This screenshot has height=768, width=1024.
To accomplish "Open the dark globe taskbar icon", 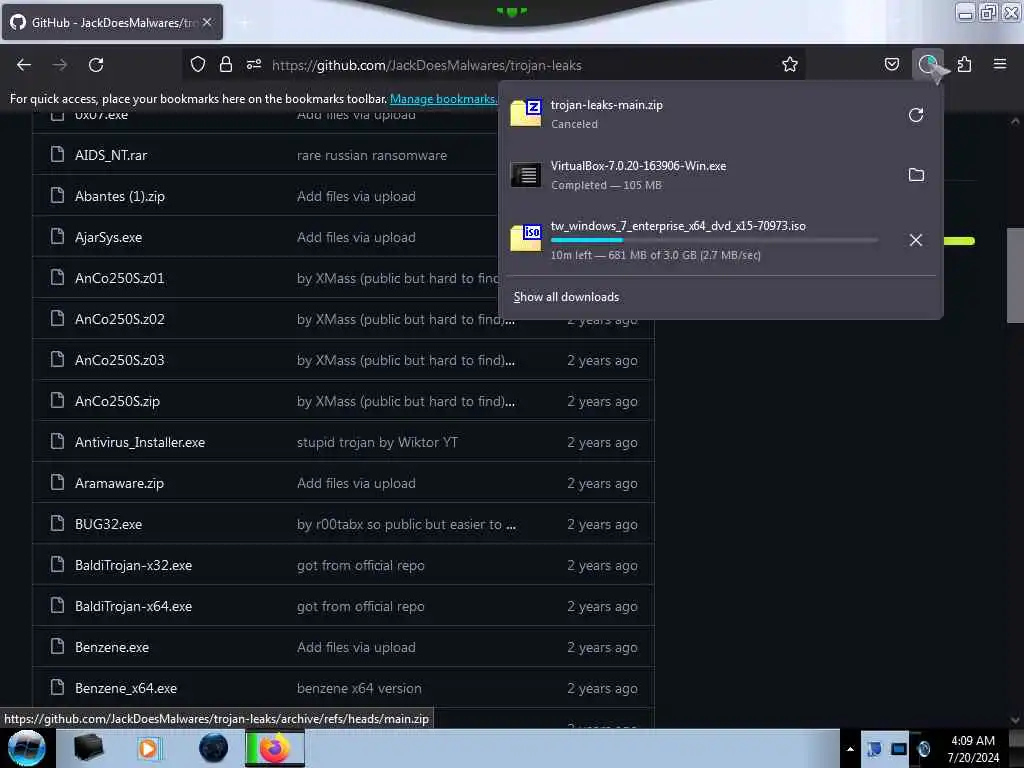I will 213,748.
